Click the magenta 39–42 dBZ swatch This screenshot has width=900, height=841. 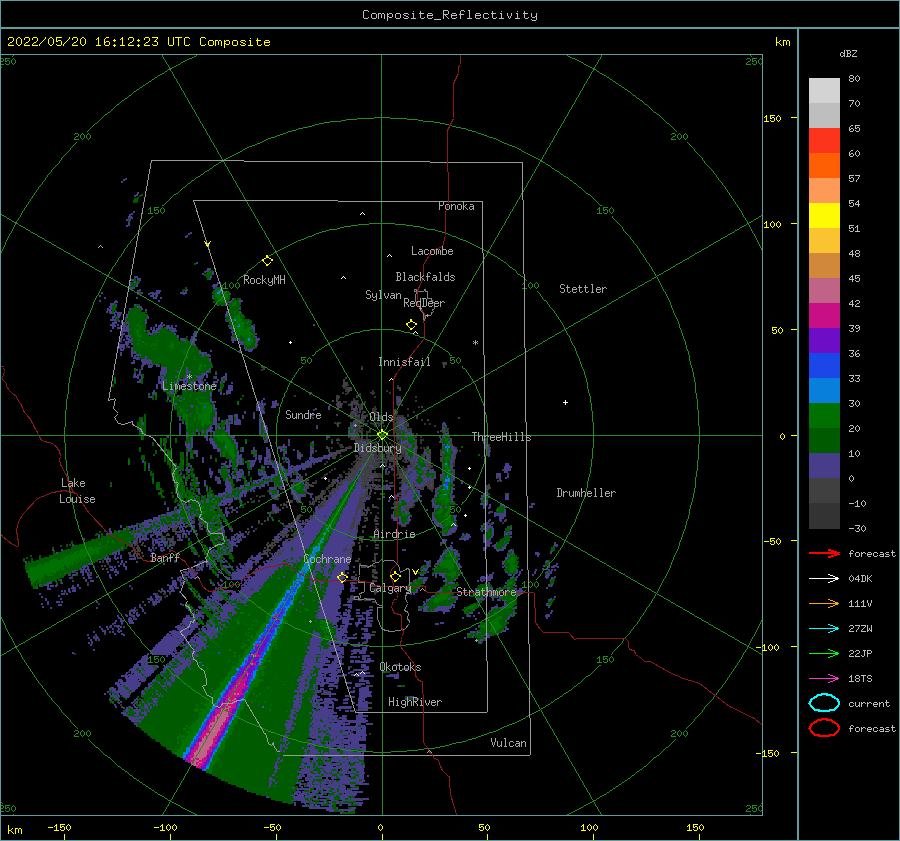(x=824, y=315)
